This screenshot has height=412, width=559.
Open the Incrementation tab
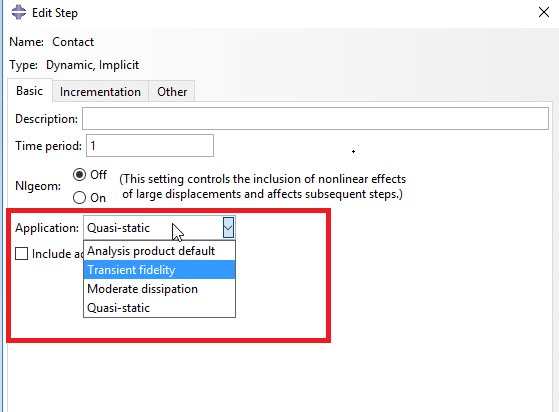[x=100, y=92]
